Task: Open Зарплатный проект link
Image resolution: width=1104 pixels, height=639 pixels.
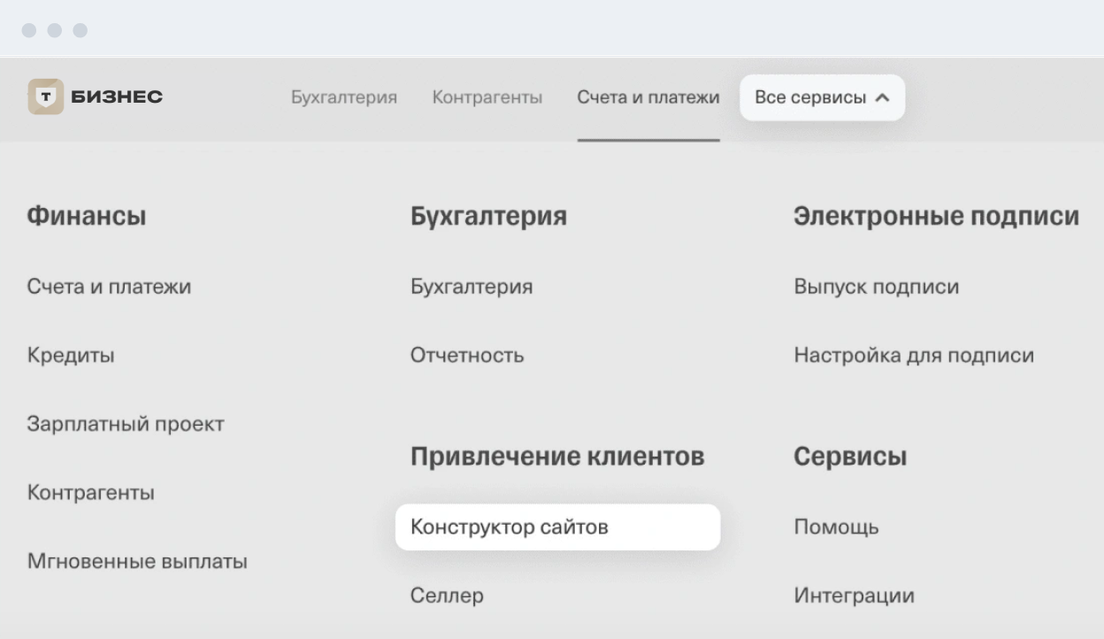Action: point(125,424)
